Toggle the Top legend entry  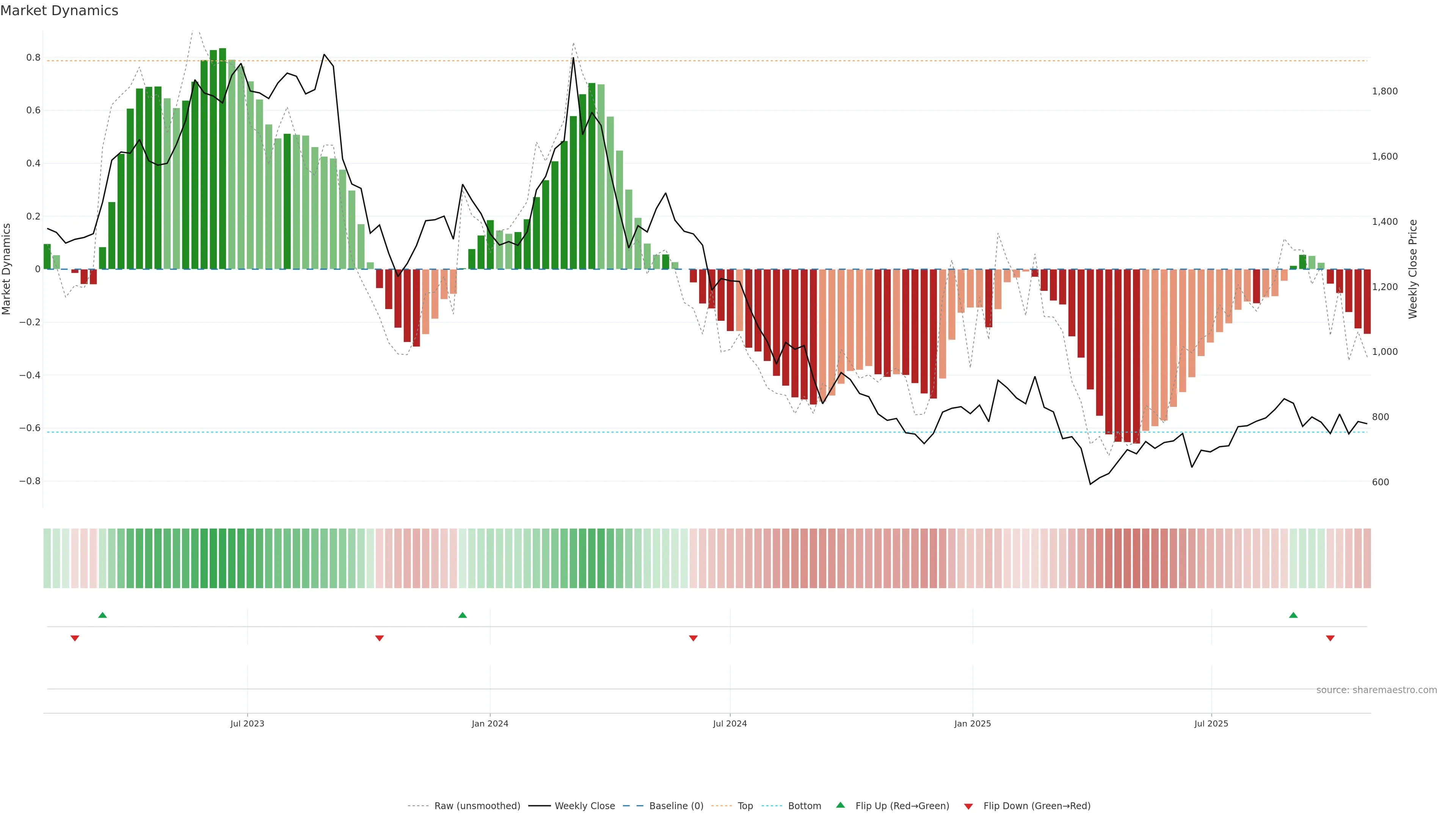pyautogui.click(x=745, y=806)
